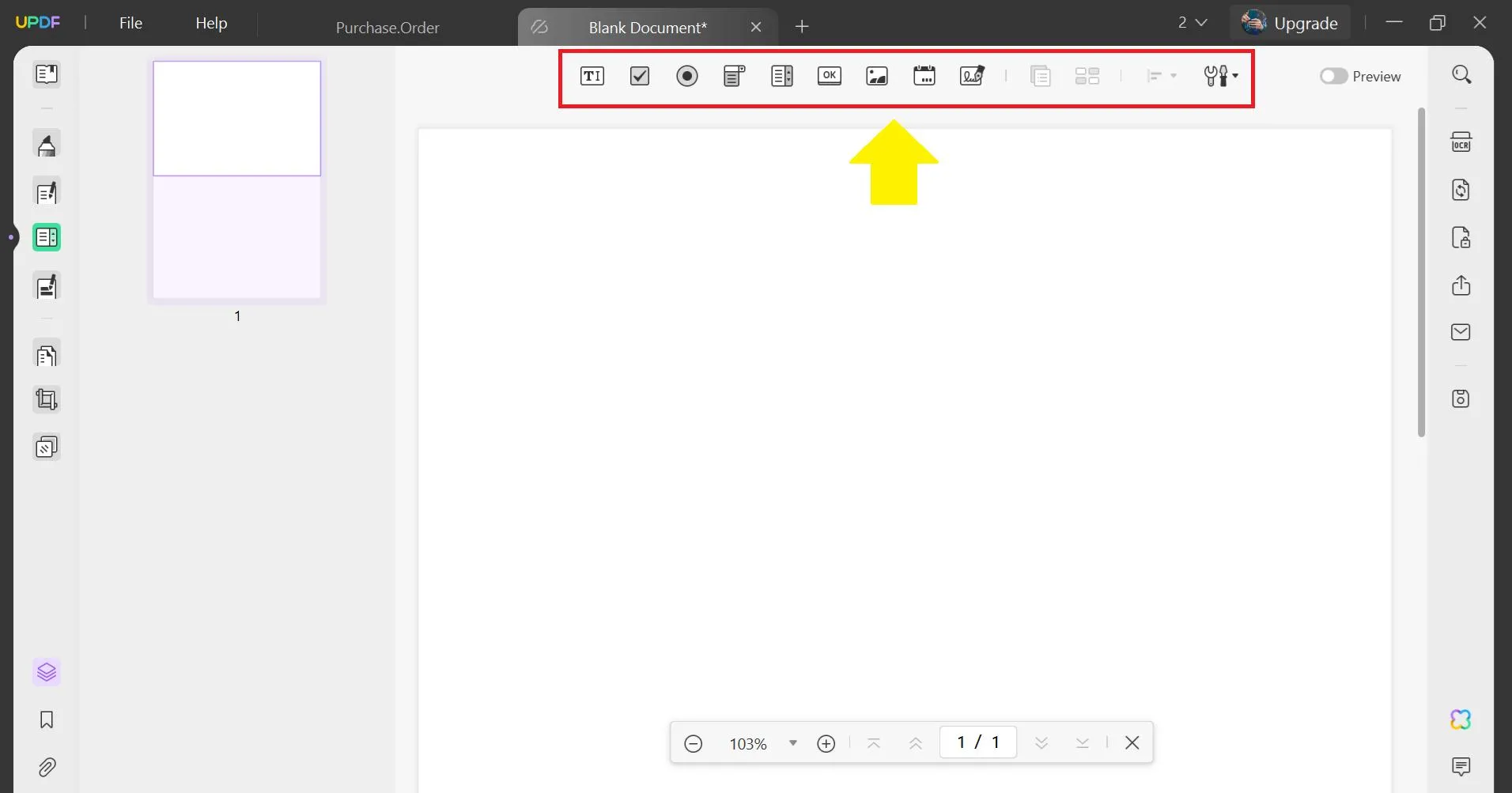Select the Text Field form tool
This screenshot has height=793, width=1512.
592,76
